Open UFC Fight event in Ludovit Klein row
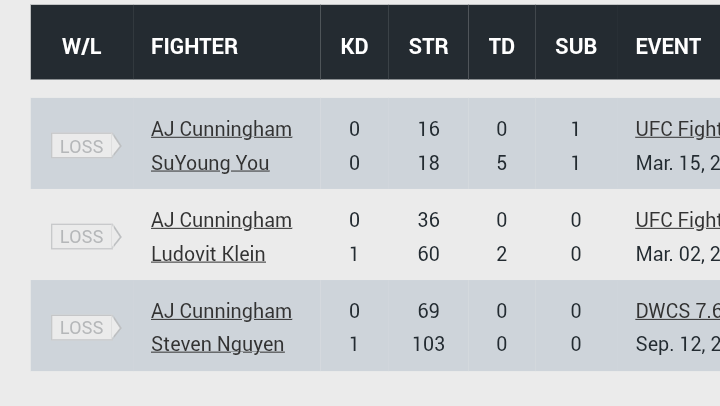The width and height of the screenshot is (720, 406). (x=677, y=220)
